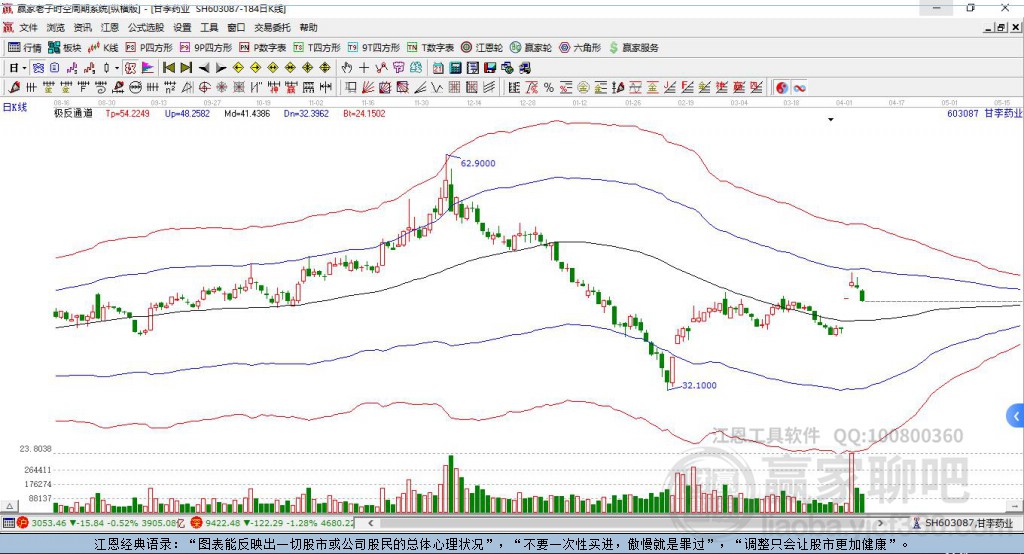The width and height of the screenshot is (1024, 554).
Task: Open the 工具 menu
Action: [209, 27]
